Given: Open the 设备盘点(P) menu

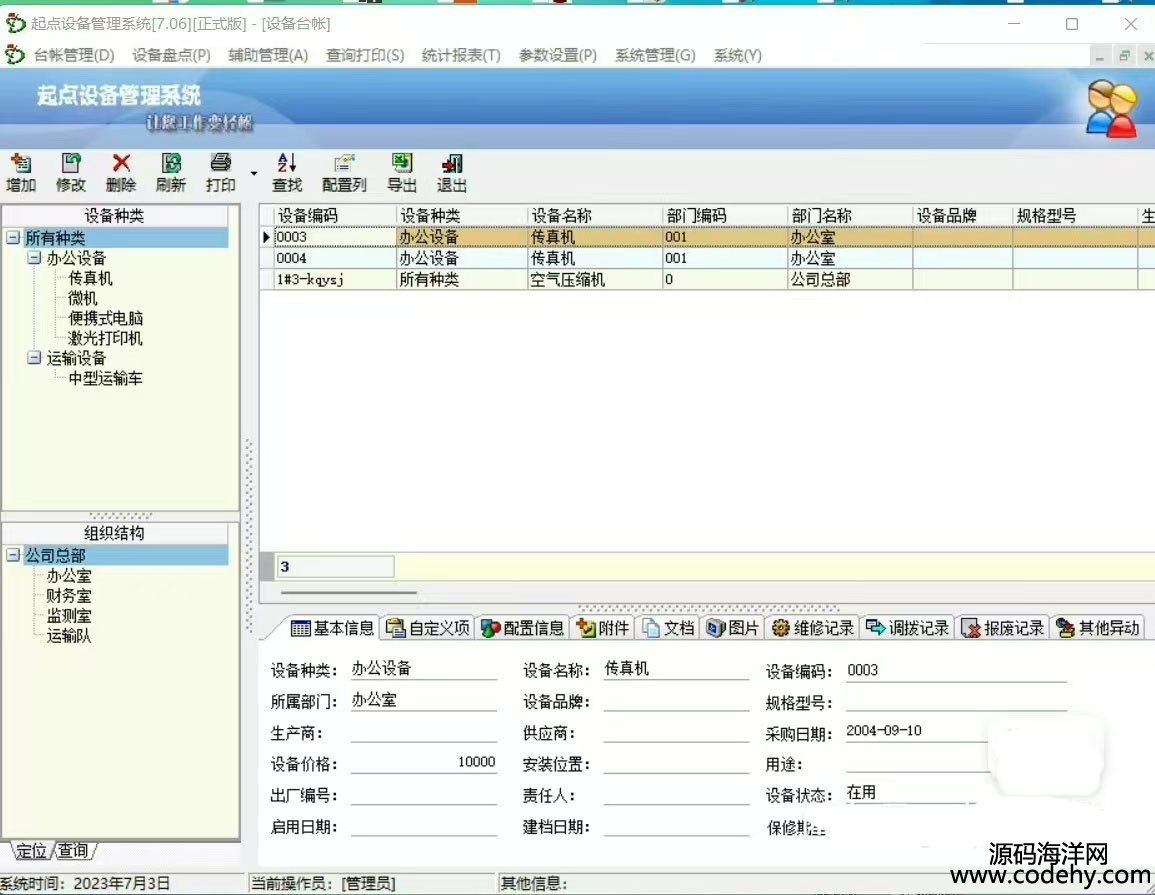Looking at the screenshot, I should pyautogui.click(x=171, y=55).
